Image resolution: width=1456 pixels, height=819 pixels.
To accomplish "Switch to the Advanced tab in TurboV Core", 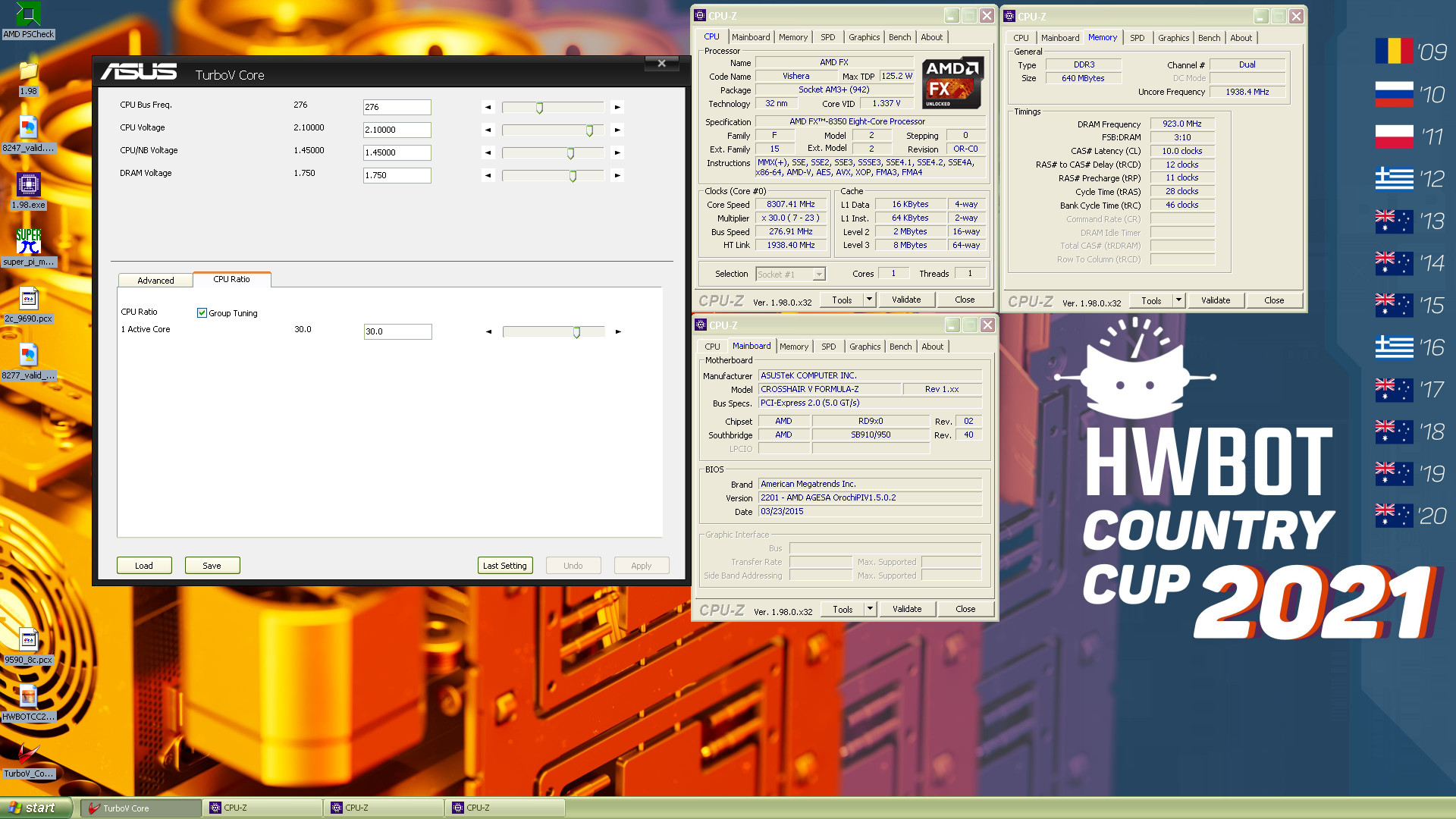I will [x=155, y=280].
